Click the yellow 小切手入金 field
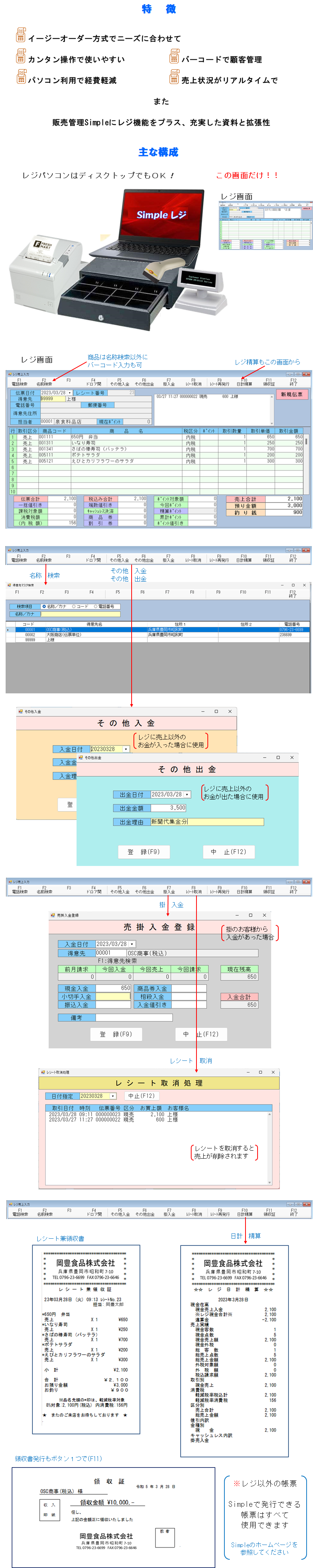 click(113, 997)
